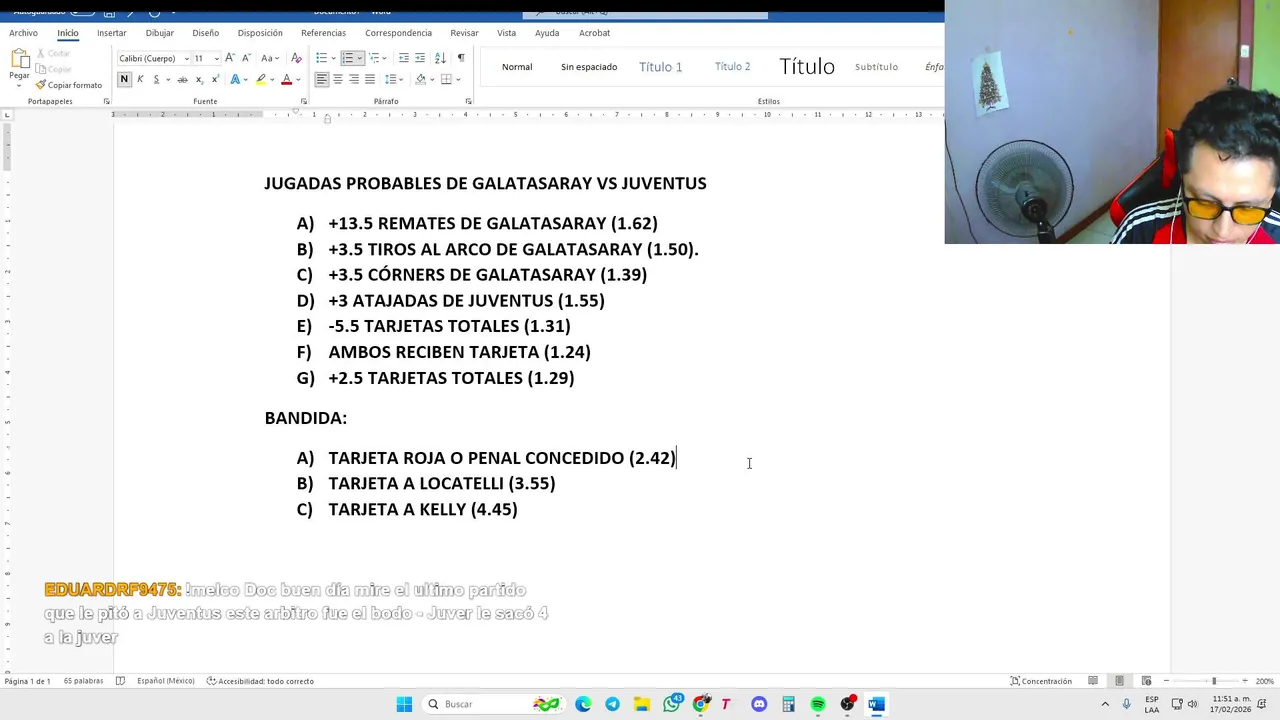Image resolution: width=1280 pixels, height=720 pixels.
Task: Apply red font color
Action: (x=286, y=79)
